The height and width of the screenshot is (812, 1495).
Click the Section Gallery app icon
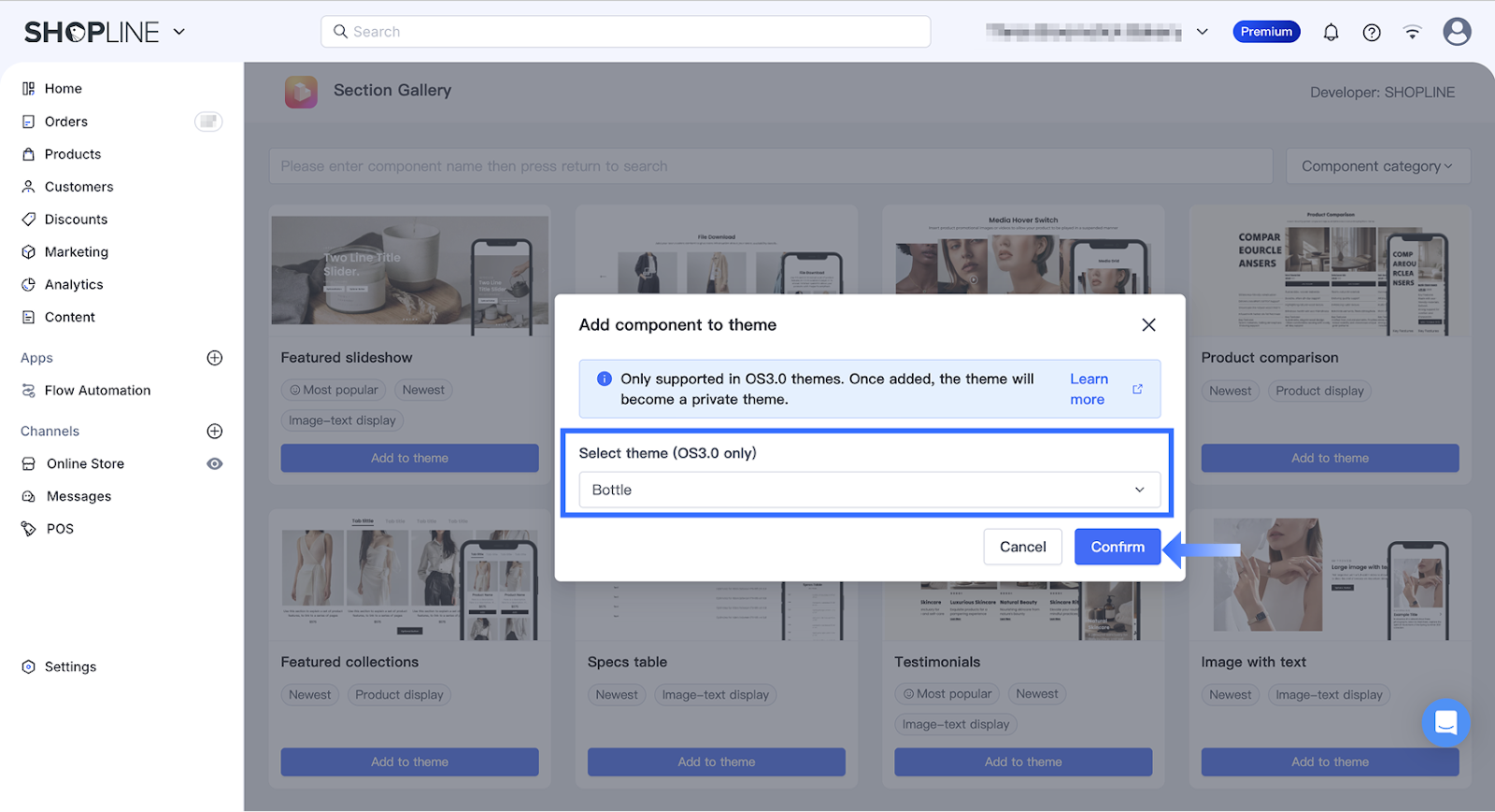point(301,92)
